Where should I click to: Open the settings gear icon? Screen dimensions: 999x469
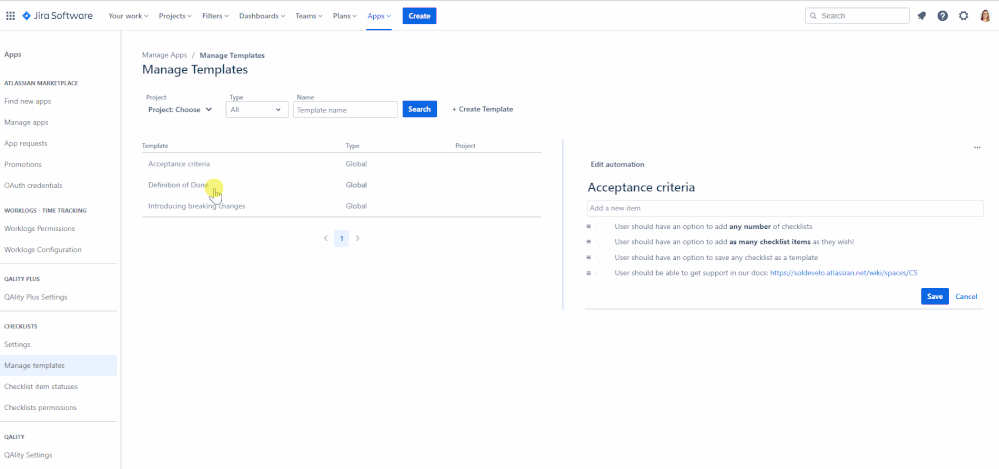pos(963,16)
